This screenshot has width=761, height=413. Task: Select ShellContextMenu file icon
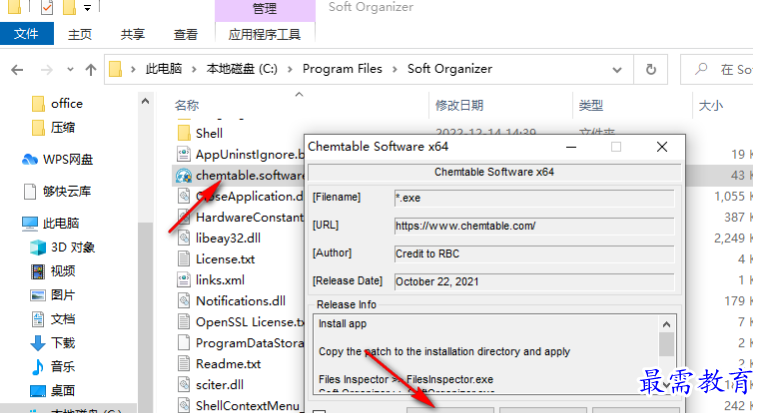click(184, 405)
